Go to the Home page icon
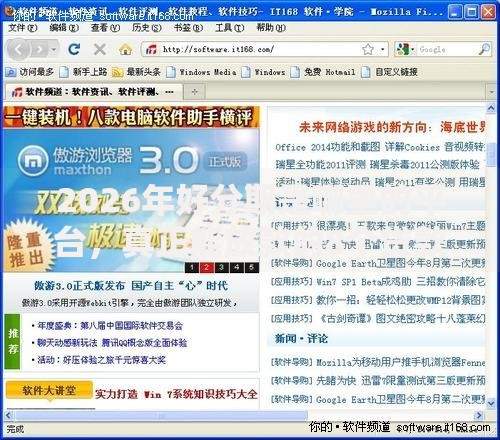The width and height of the screenshot is (500, 440). point(125,50)
